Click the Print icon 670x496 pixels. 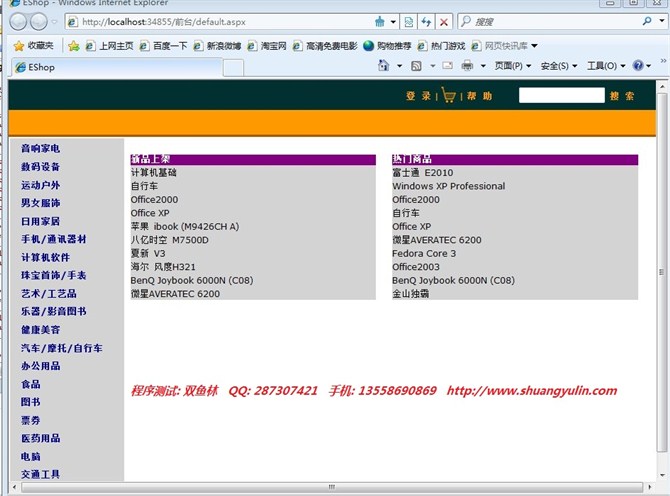click(x=467, y=65)
